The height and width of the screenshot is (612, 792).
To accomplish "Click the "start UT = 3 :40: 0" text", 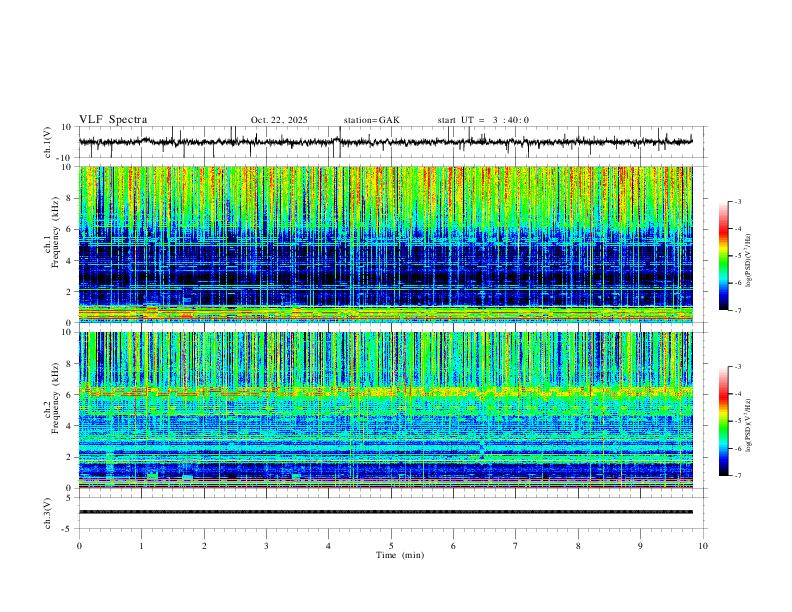I will click(483, 120).
